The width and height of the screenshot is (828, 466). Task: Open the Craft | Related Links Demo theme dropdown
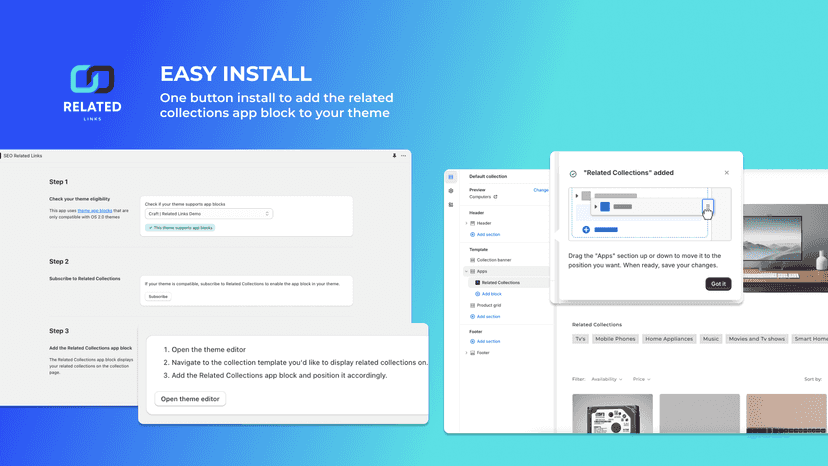pos(209,214)
